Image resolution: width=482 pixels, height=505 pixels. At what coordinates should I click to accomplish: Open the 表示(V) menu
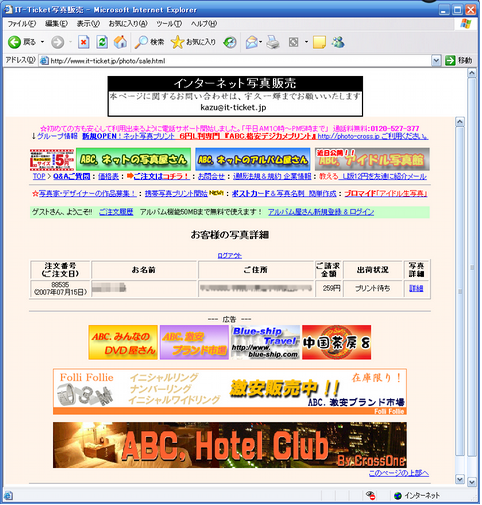(x=88, y=24)
